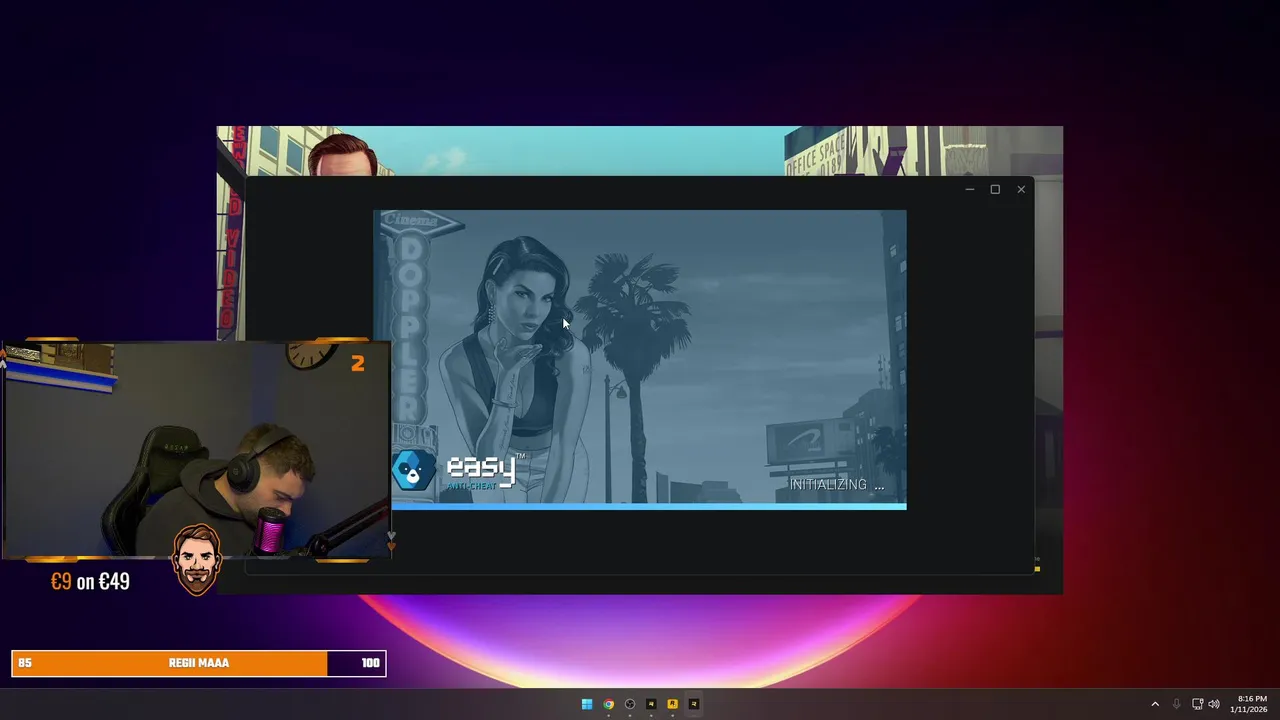1280x720 pixels.
Task: Open the Windows Start menu
Action: click(x=587, y=704)
